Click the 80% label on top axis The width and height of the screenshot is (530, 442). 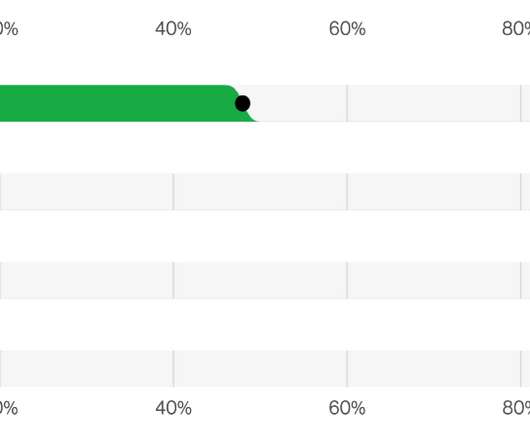[516, 28]
